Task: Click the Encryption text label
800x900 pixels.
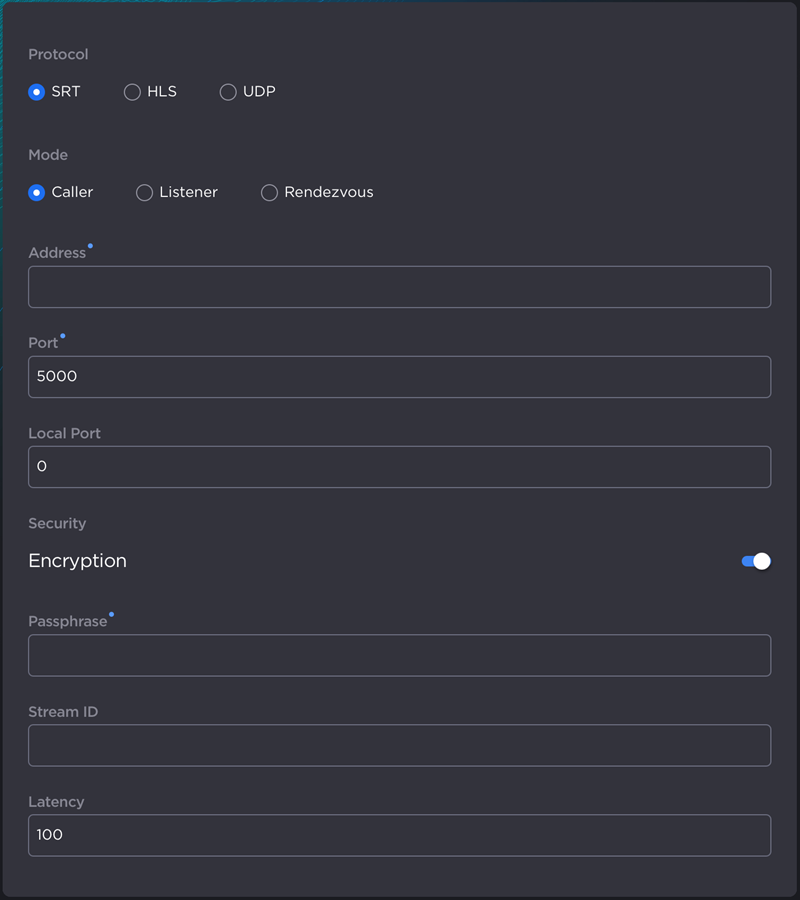Action: (x=77, y=561)
